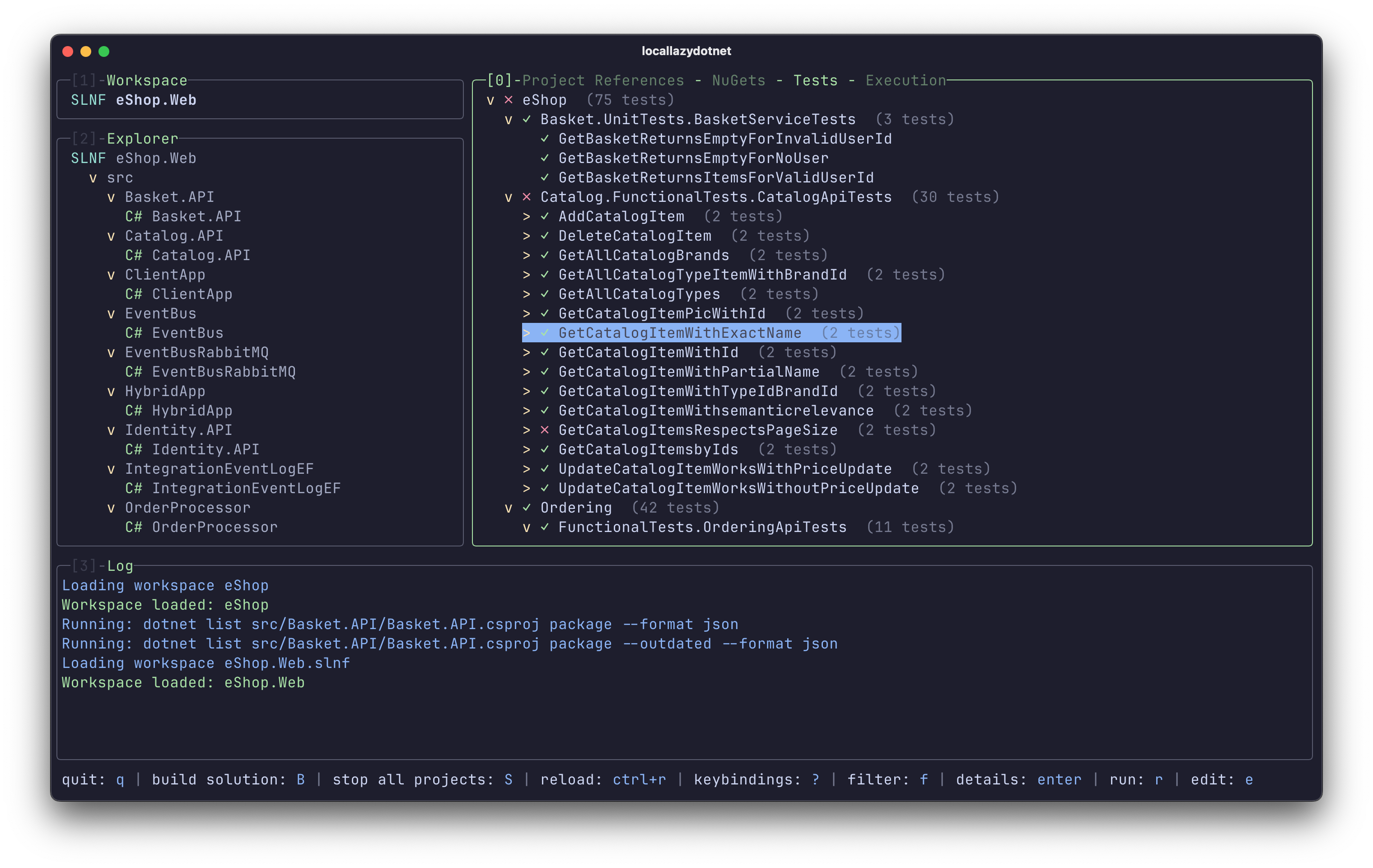Switch to the NuGets tab
Screen dimensions: 1373x868
pyautogui.click(x=738, y=80)
